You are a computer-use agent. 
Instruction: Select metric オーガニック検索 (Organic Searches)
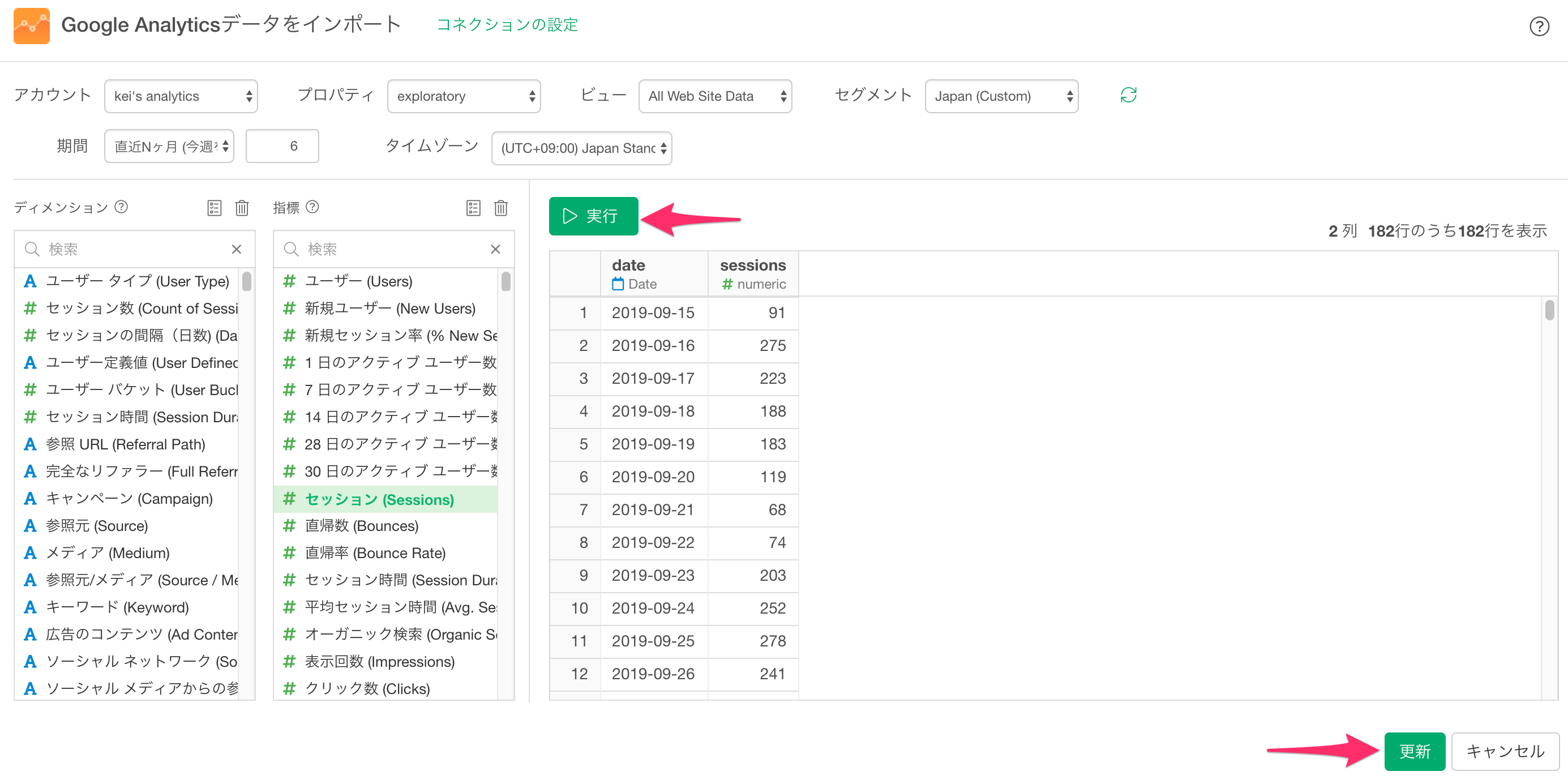pyautogui.click(x=387, y=635)
